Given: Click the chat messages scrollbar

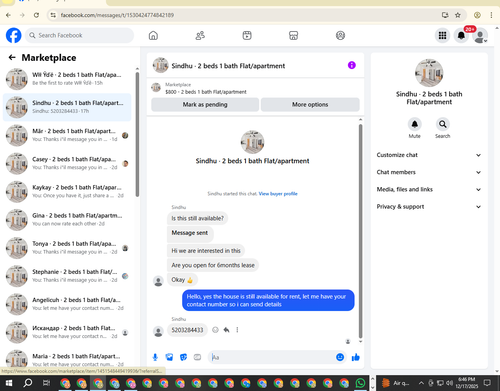Looking at the screenshot, I should (x=360, y=231).
